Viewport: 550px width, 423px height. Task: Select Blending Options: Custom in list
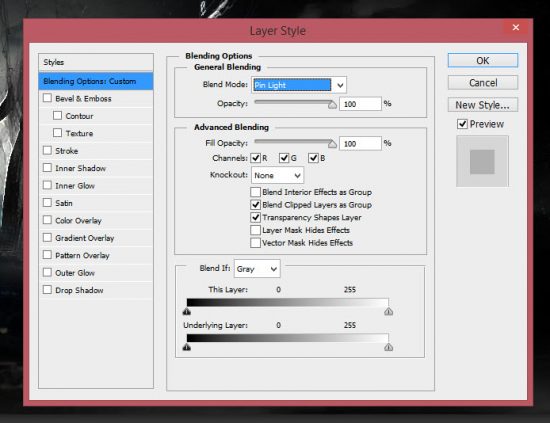[x=96, y=81]
